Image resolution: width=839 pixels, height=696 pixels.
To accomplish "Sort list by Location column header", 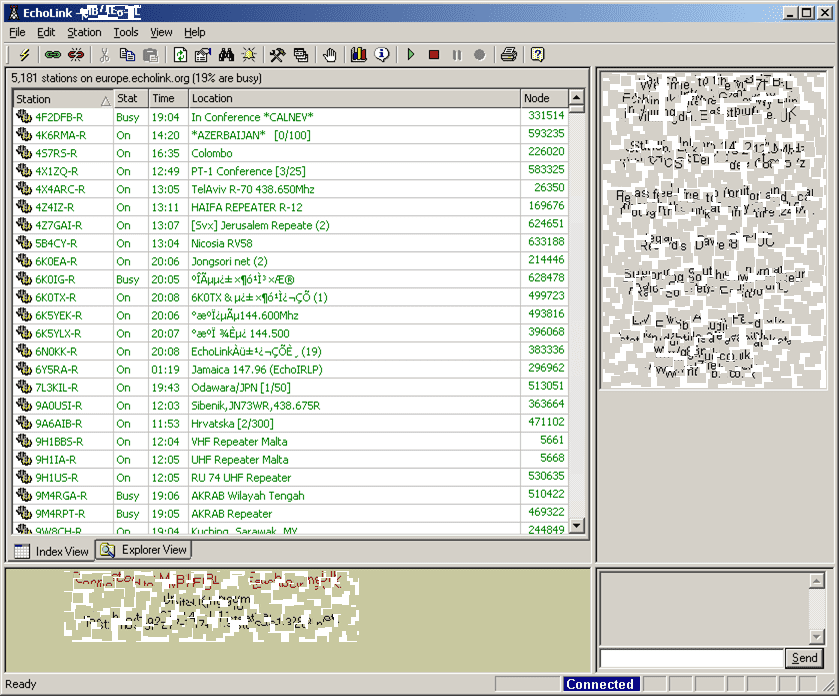I will point(354,98).
